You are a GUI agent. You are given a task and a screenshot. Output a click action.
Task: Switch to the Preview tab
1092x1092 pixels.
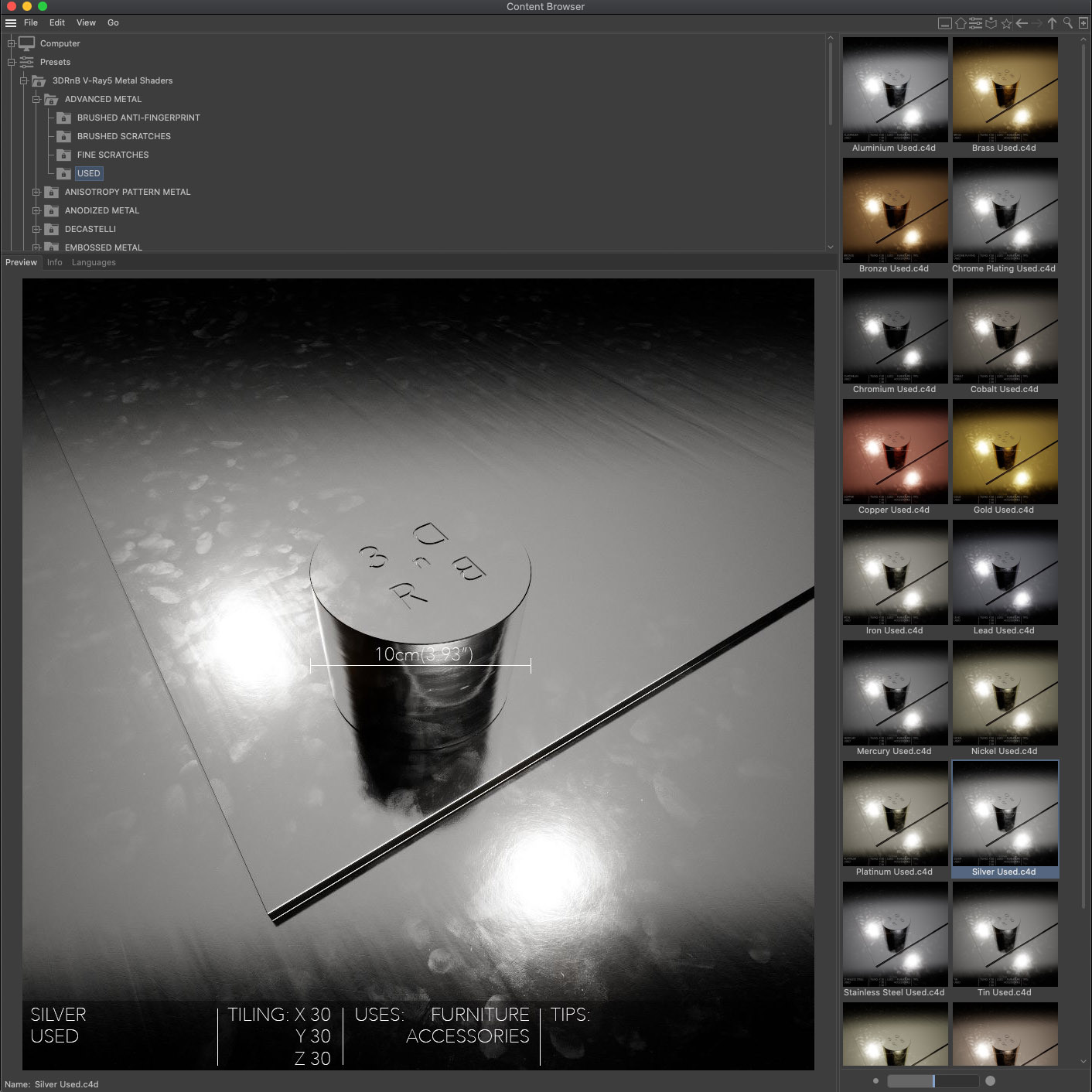[21, 262]
